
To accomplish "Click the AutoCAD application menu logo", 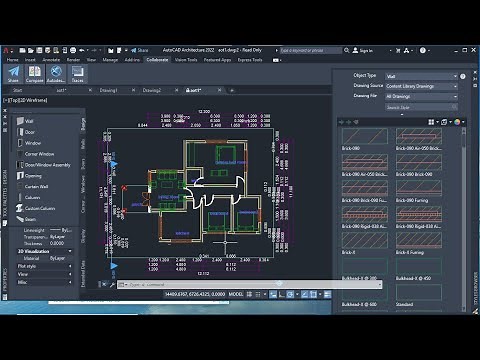I will pyautogui.click(x=6, y=50).
